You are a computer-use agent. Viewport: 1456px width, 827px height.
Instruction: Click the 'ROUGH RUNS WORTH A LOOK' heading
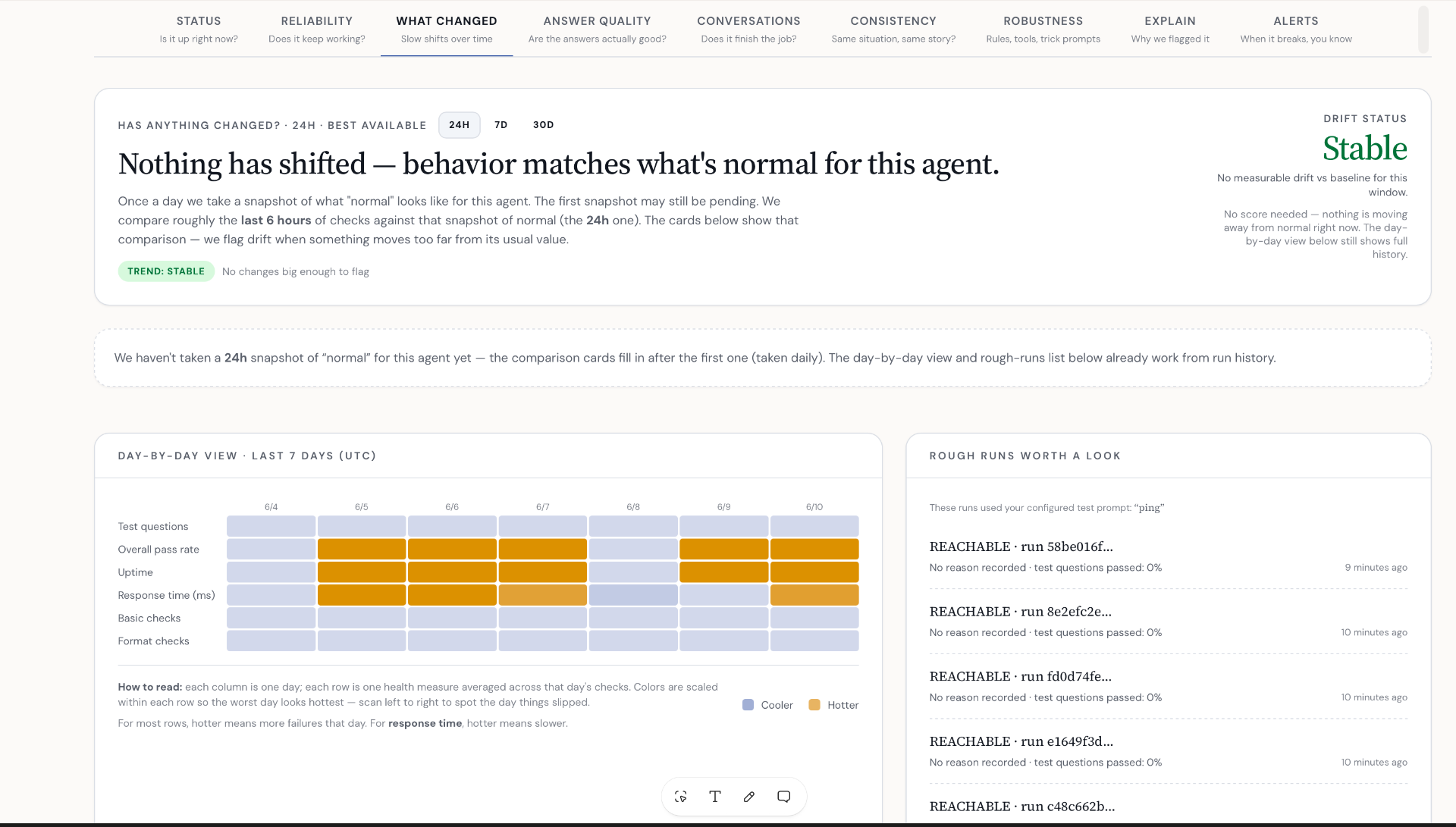[1025, 456]
